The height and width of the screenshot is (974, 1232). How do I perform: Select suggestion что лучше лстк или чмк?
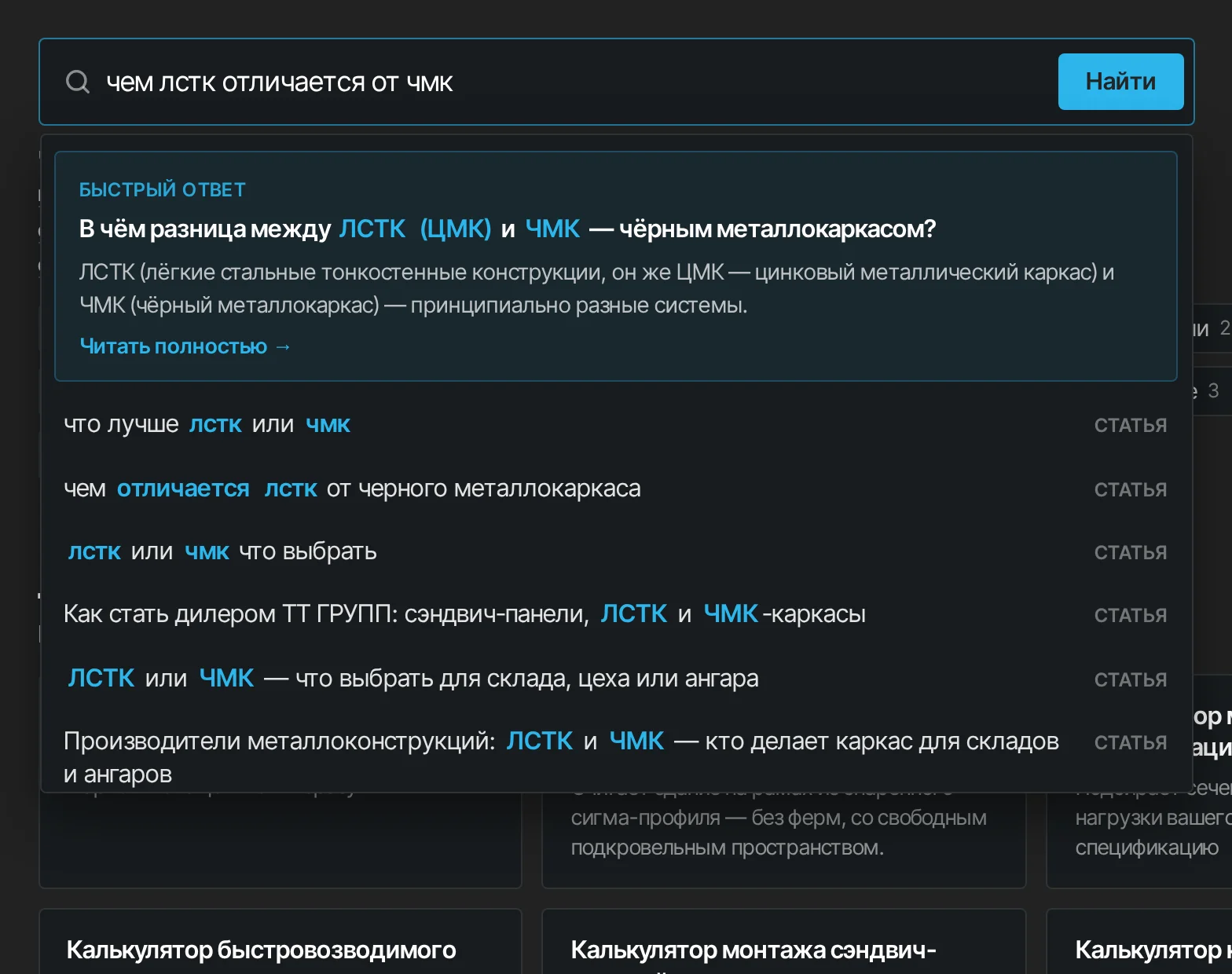click(615, 425)
